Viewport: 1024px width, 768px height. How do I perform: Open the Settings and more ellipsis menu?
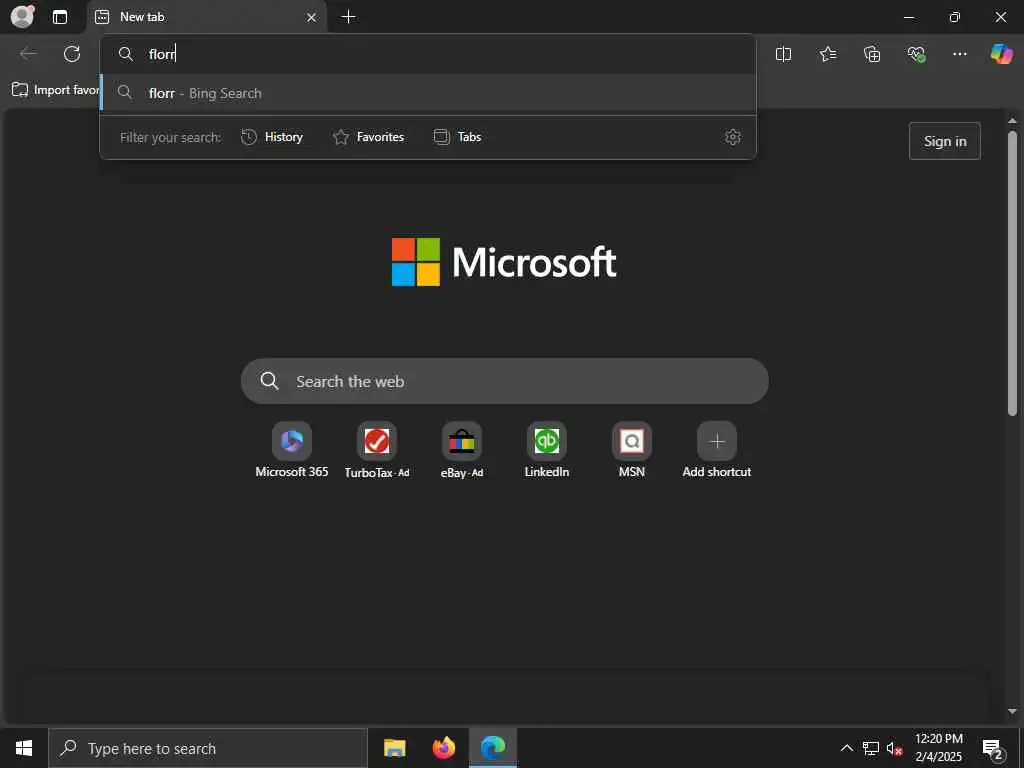[959, 54]
